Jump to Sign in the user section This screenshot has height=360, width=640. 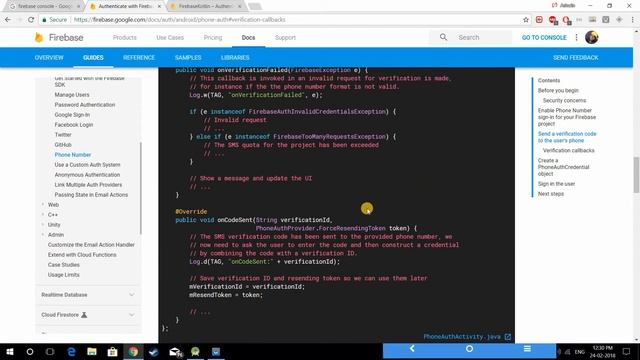pyautogui.click(x=556, y=184)
